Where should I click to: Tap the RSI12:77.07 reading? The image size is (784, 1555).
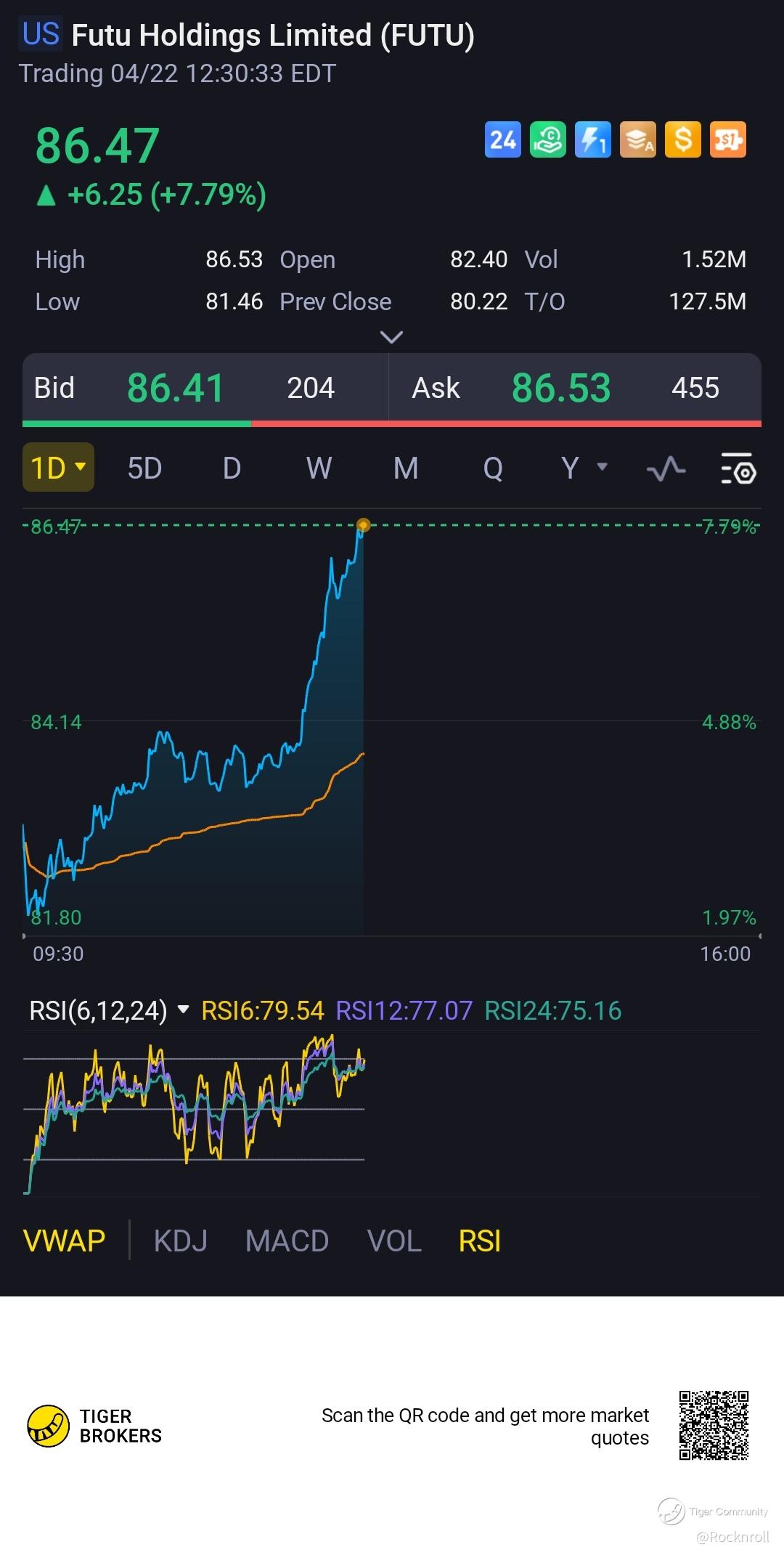(x=404, y=1010)
